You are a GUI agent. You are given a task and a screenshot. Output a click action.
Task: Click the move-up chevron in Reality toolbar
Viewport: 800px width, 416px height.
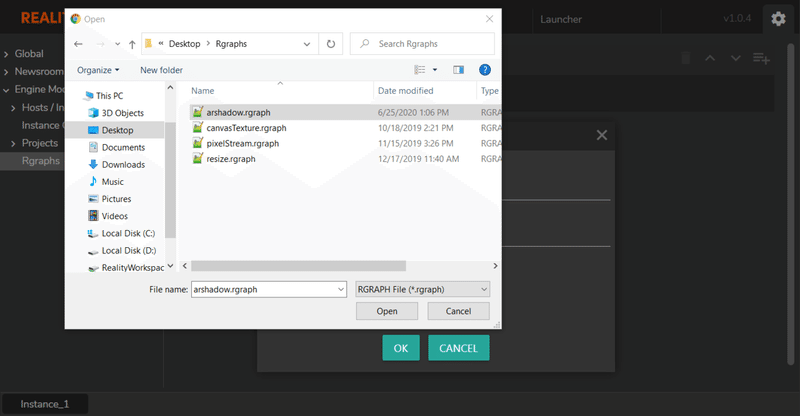pos(710,58)
